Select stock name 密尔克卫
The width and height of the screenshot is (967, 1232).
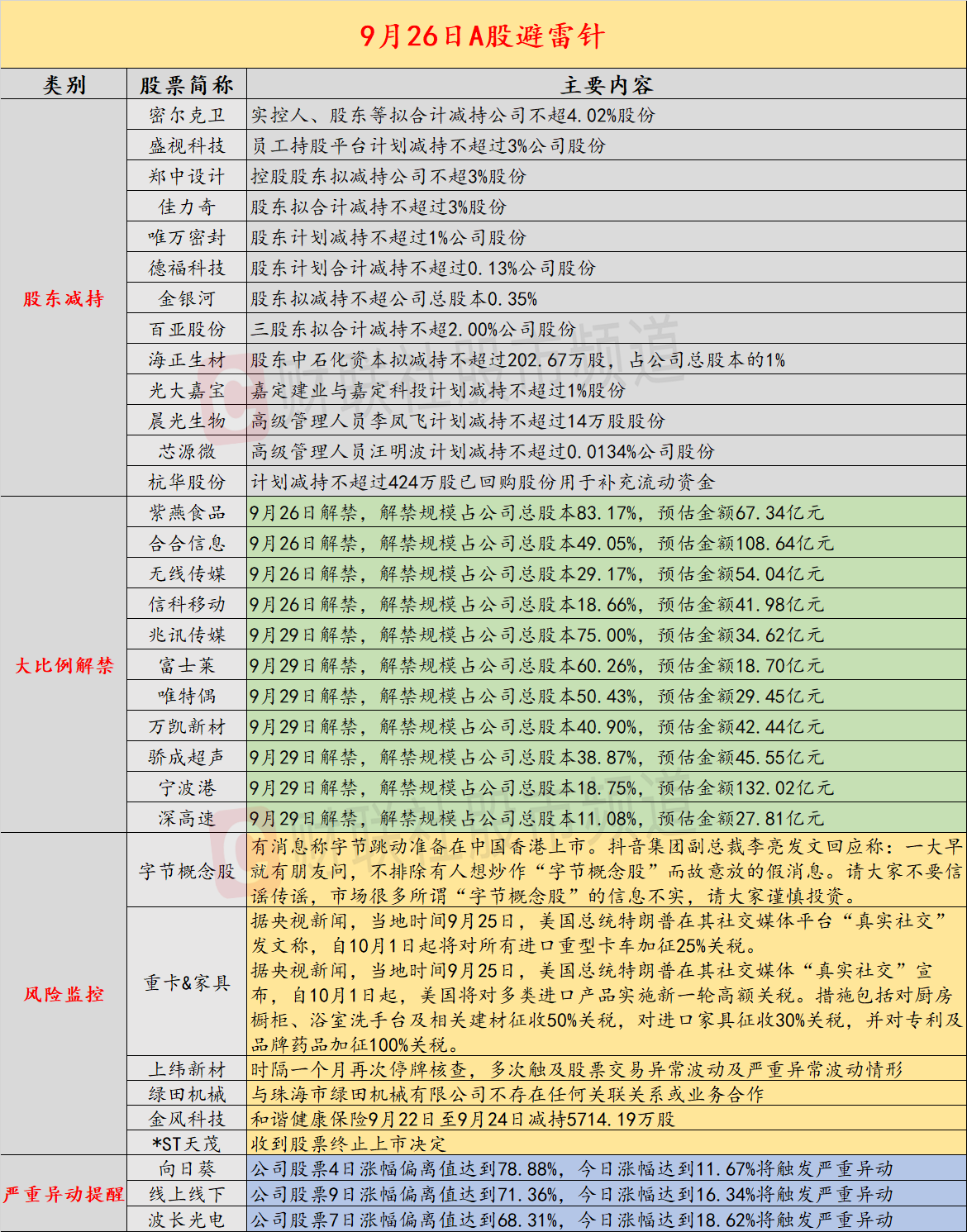(x=187, y=115)
